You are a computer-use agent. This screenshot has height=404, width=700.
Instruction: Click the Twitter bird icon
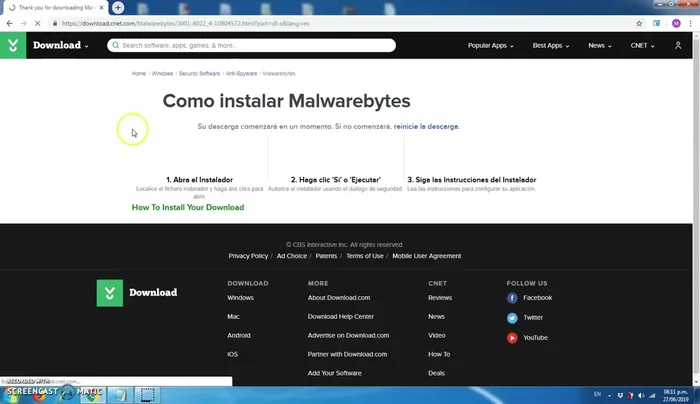[512, 318]
